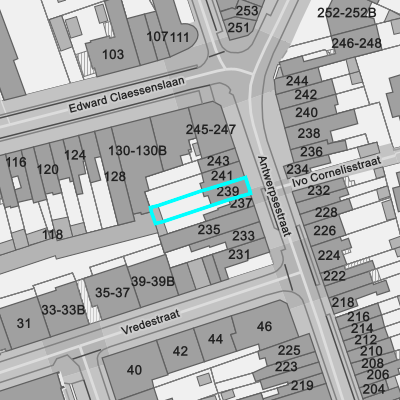
Task: Select the building numbered 219
Action: [x=302, y=386]
